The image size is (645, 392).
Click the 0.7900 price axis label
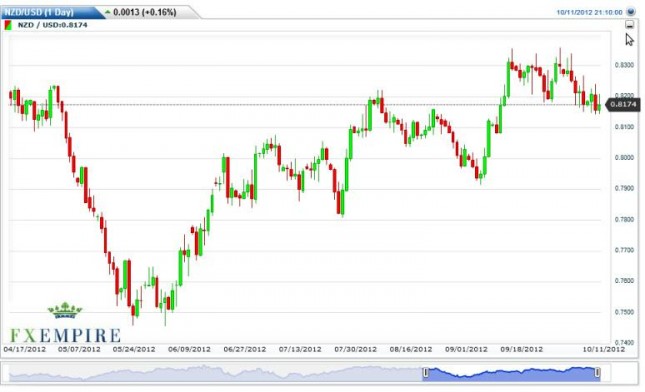pyautogui.click(x=624, y=188)
